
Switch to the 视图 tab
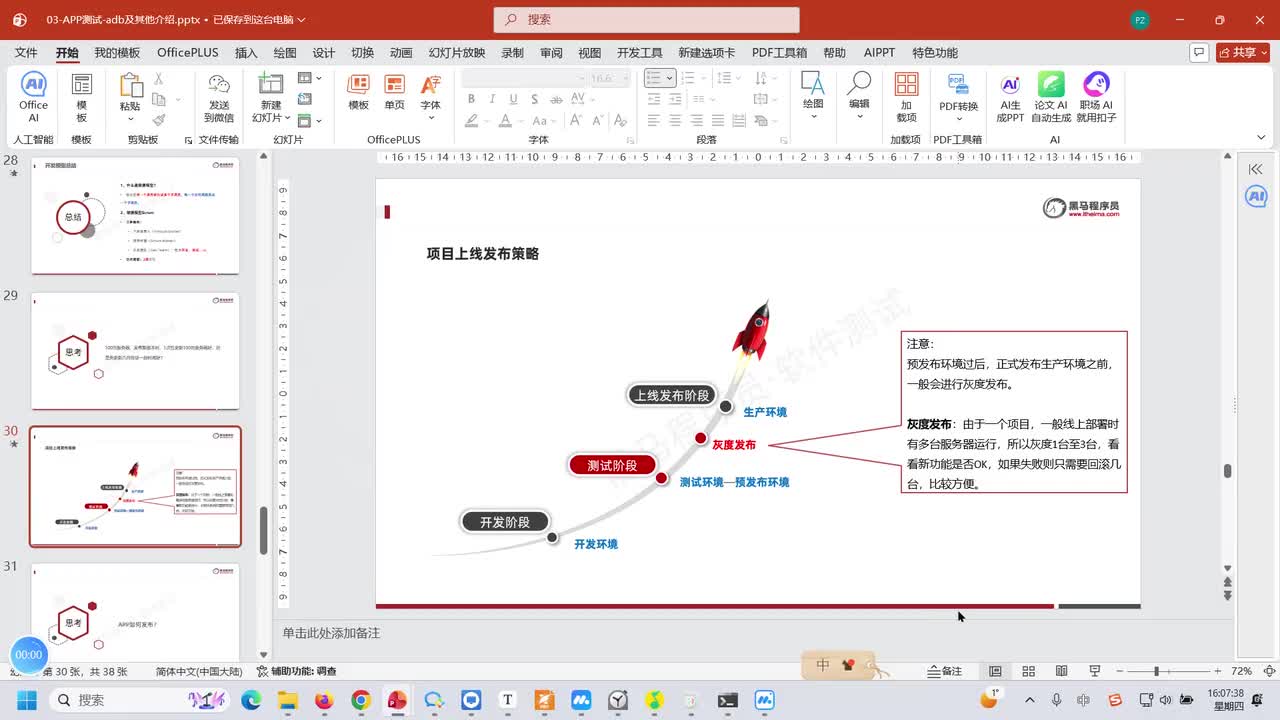pyautogui.click(x=590, y=53)
